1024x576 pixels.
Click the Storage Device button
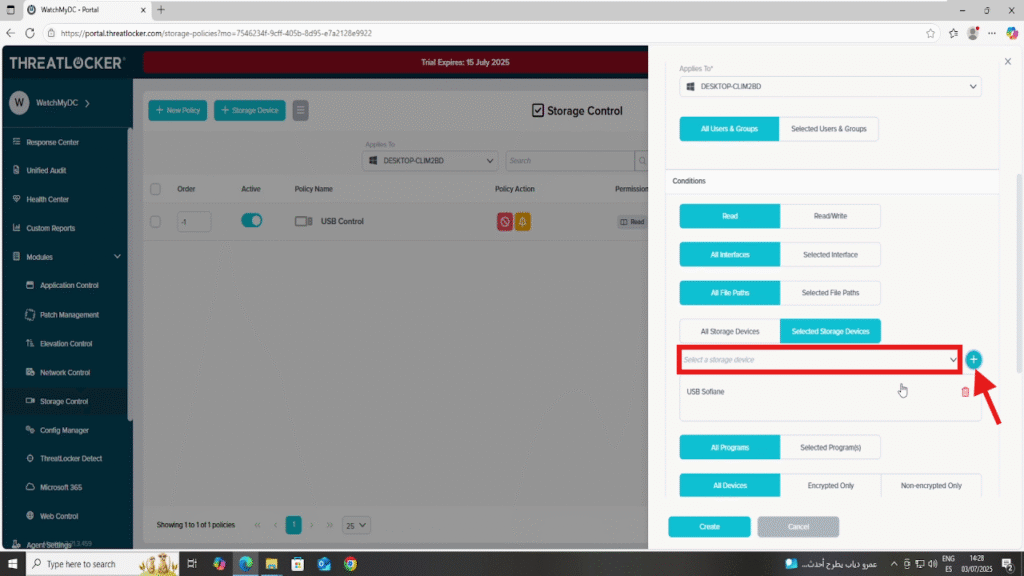click(249, 110)
